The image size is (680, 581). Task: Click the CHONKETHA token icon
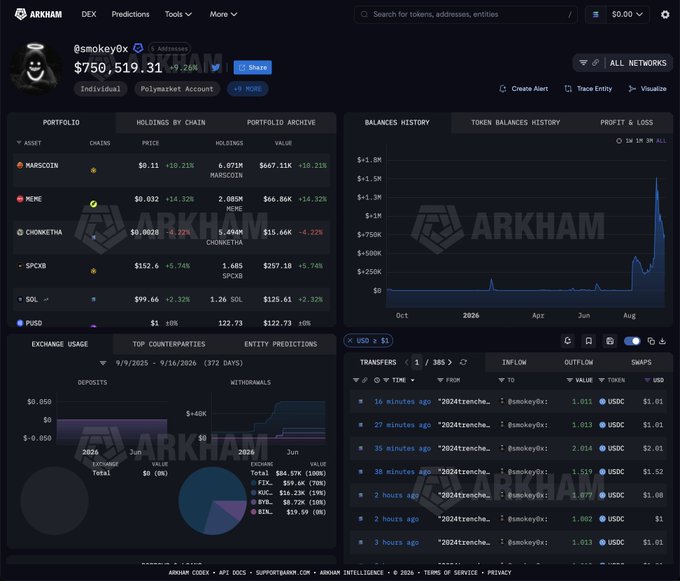pyautogui.click(x=20, y=232)
